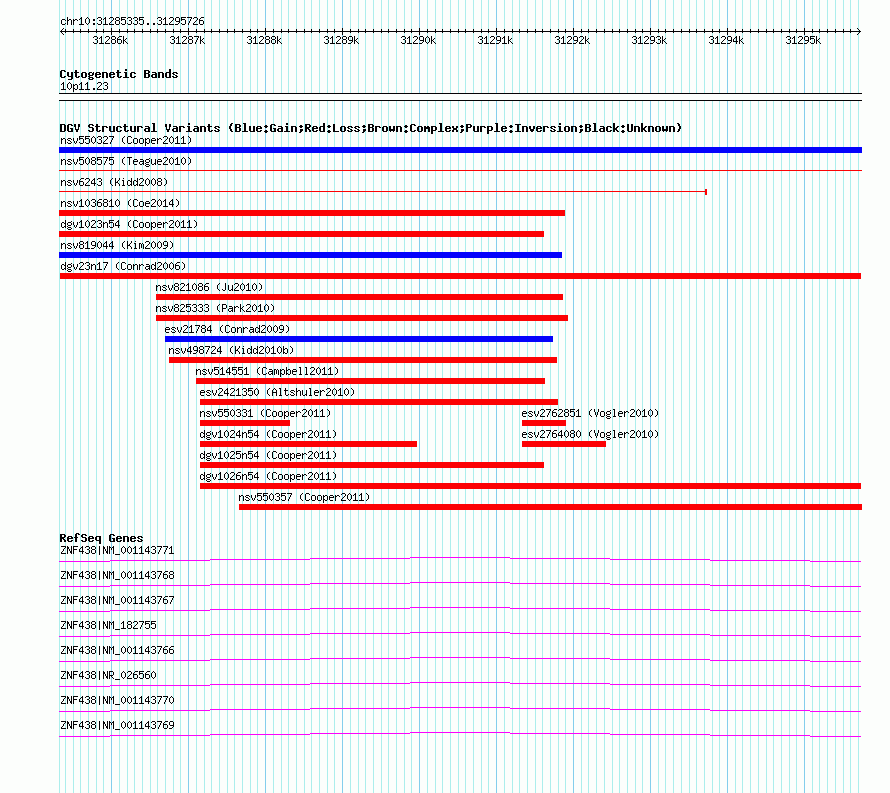The height and width of the screenshot is (793, 890).
Task: Click the esv2764080 (Vogler2010) label
Action: point(590,434)
